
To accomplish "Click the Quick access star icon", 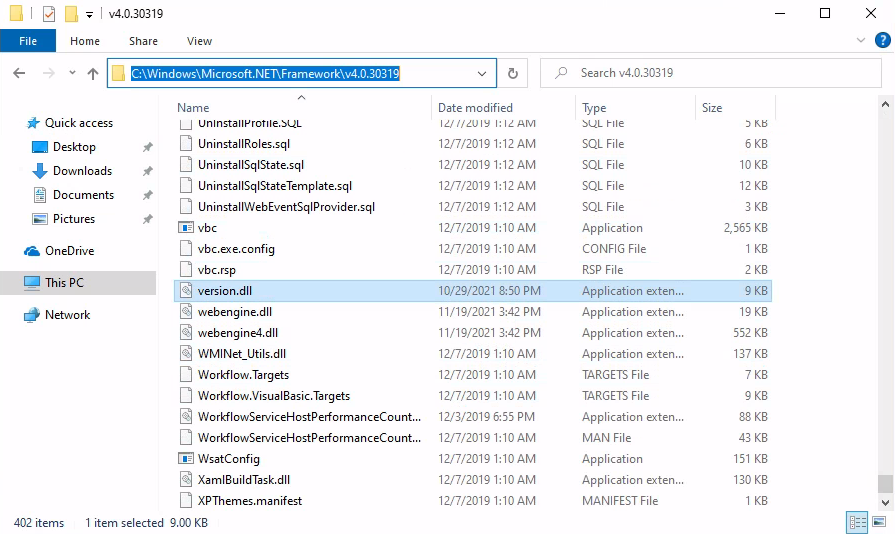I will (33, 123).
